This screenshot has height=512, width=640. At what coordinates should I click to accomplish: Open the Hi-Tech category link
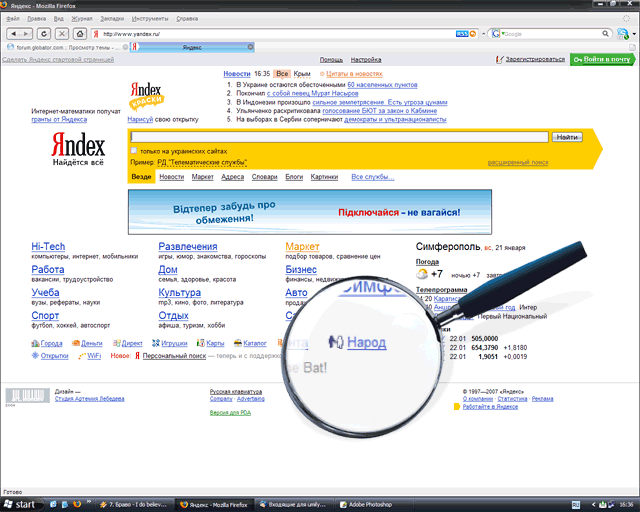[48, 247]
